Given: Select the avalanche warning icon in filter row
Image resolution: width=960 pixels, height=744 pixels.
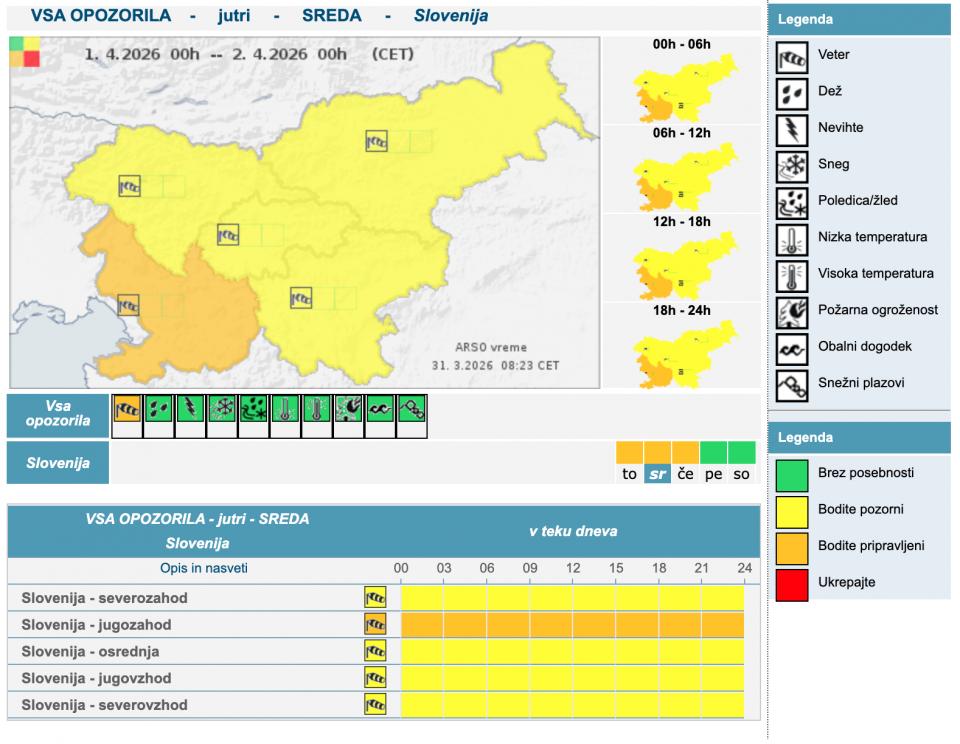Looking at the screenshot, I should point(412,408).
